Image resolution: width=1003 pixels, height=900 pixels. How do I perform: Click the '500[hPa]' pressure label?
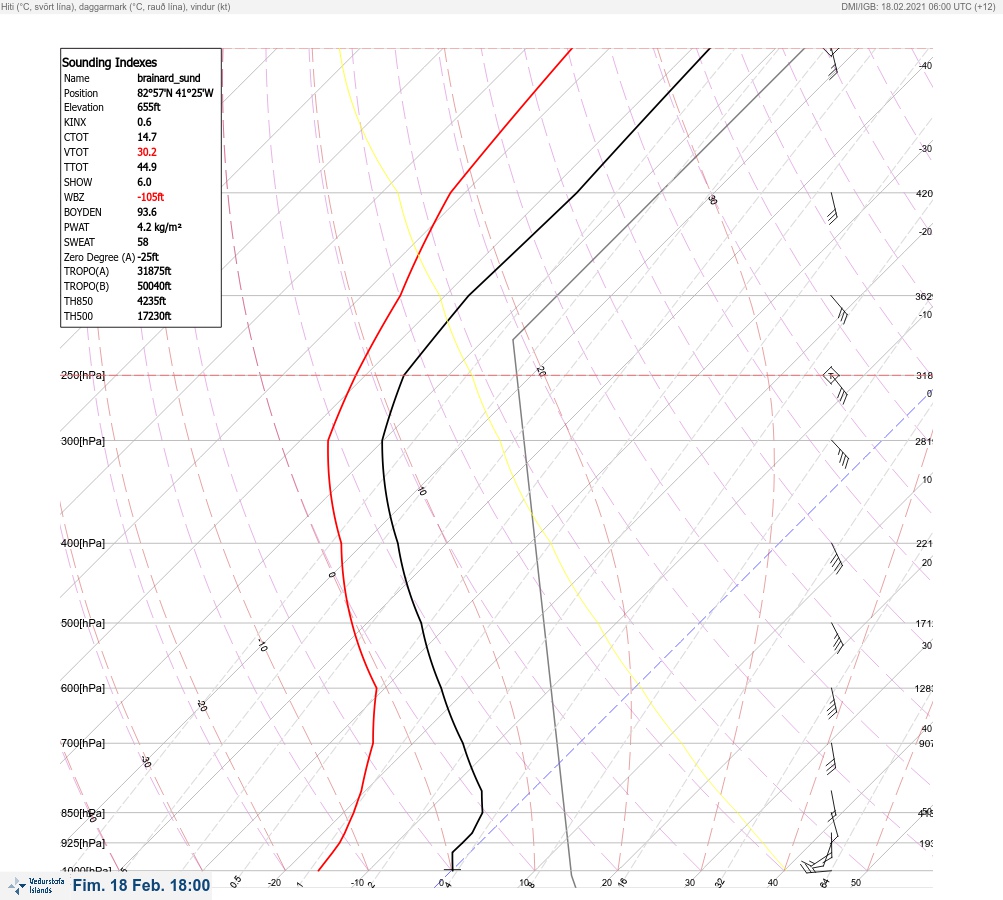pyautogui.click(x=83, y=623)
